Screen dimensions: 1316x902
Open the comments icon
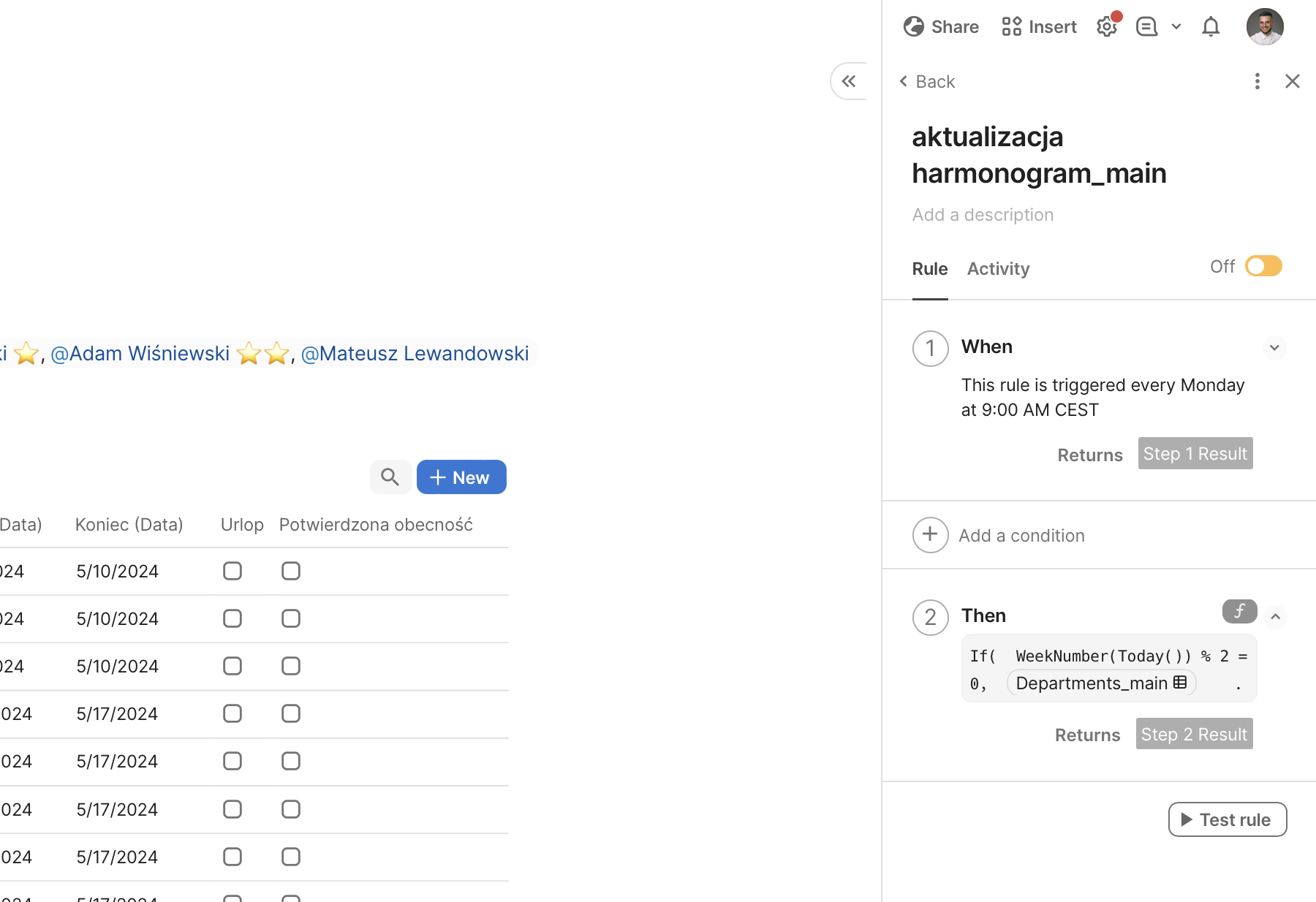(1146, 27)
